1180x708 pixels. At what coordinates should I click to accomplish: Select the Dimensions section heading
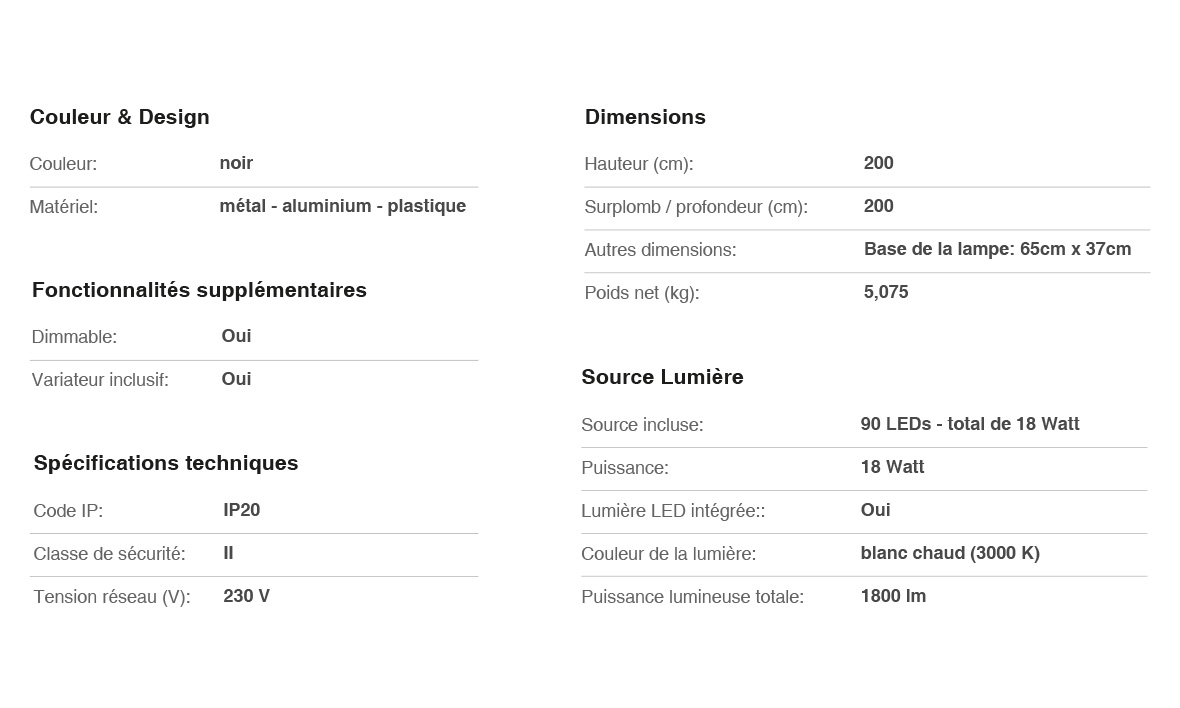click(645, 117)
